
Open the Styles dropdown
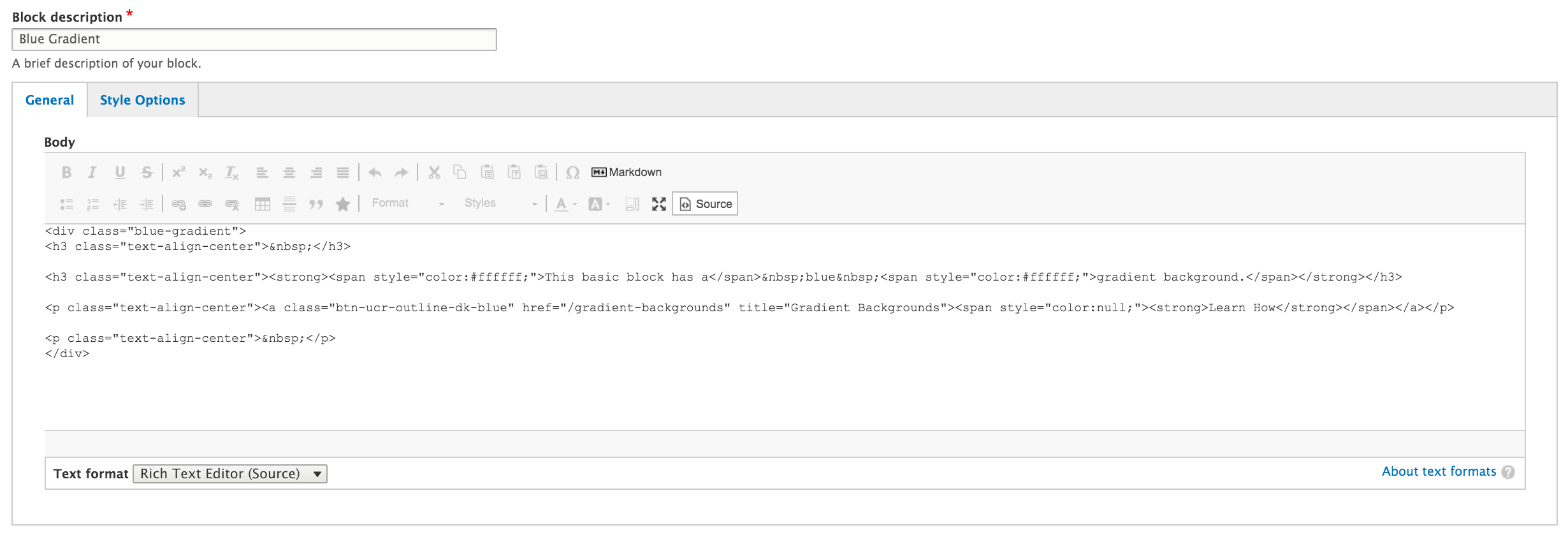click(x=500, y=203)
